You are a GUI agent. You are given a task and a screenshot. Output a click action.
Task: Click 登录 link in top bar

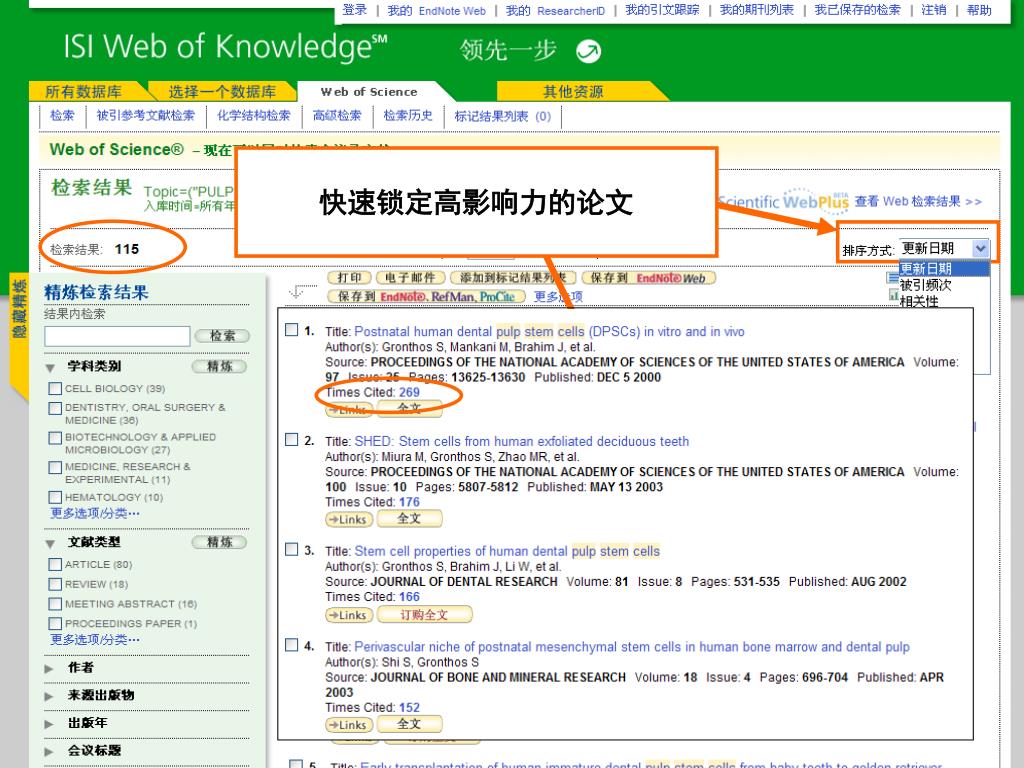point(355,10)
